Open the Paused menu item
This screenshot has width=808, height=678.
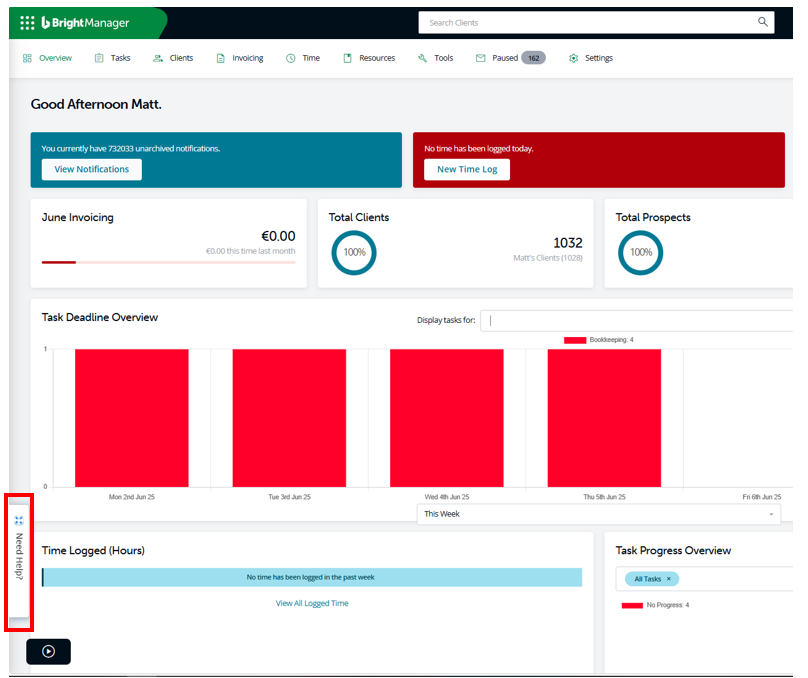tap(510, 58)
